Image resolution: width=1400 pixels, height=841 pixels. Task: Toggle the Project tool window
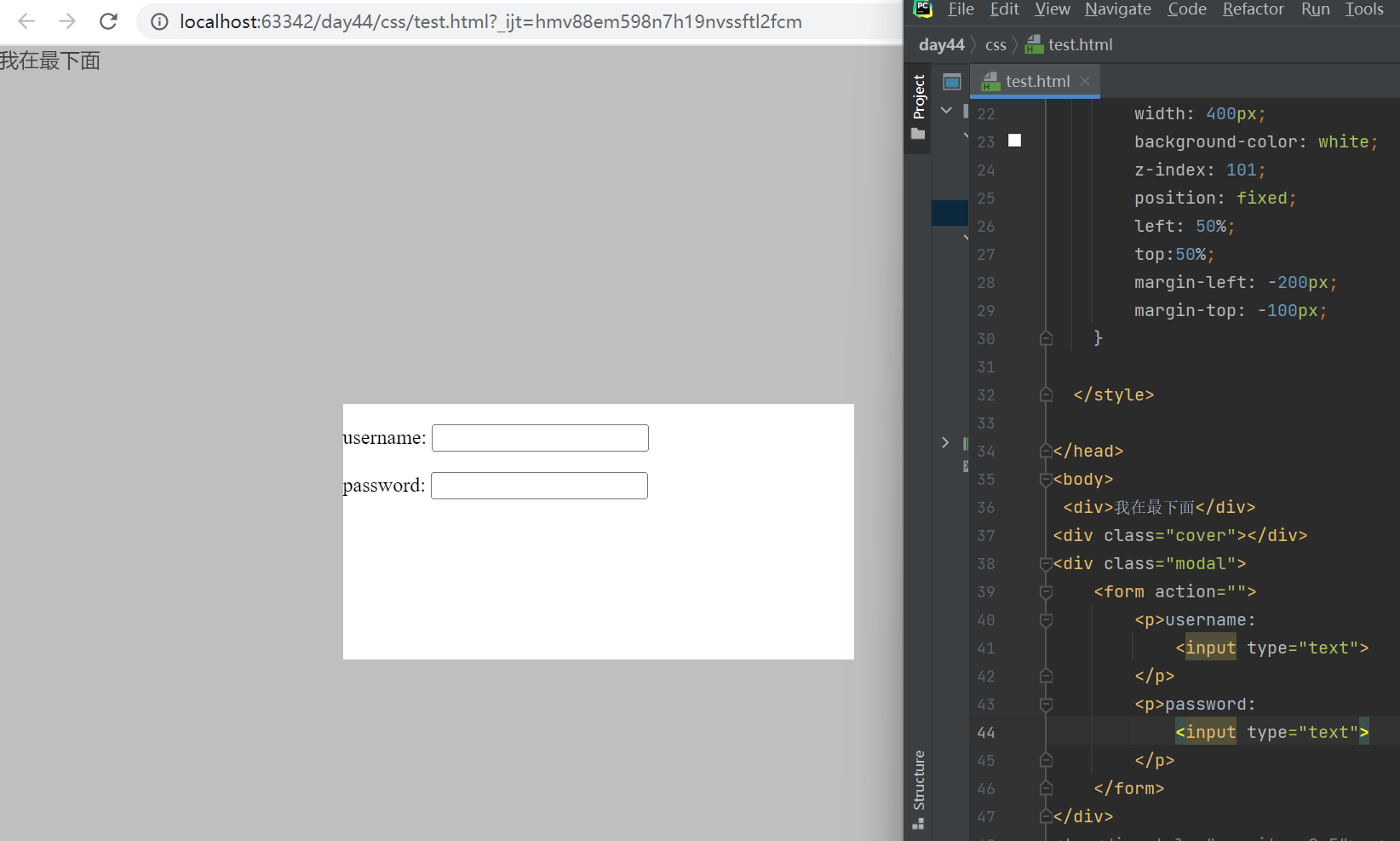point(918,107)
